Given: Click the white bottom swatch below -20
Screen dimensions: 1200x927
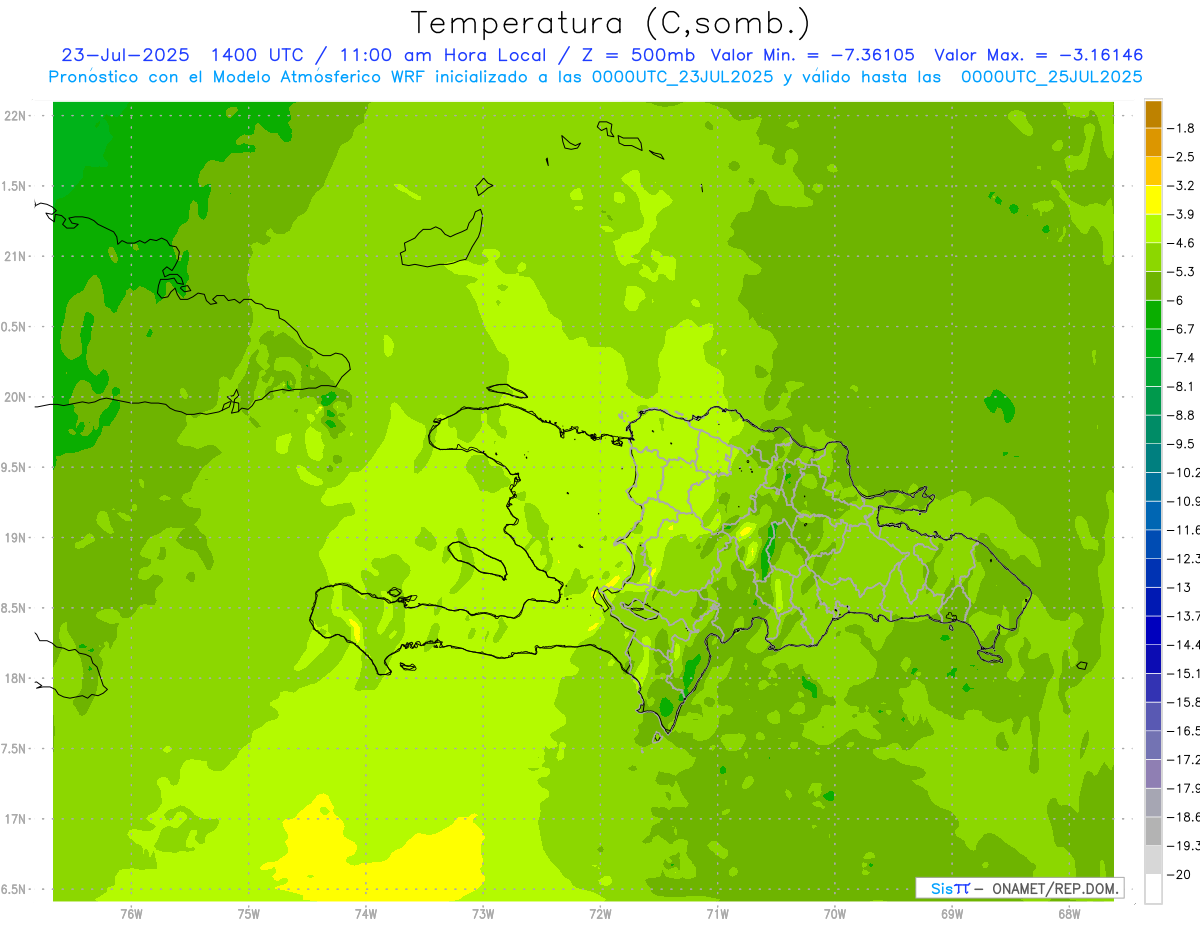Looking at the screenshot, I should point(1153,889).
